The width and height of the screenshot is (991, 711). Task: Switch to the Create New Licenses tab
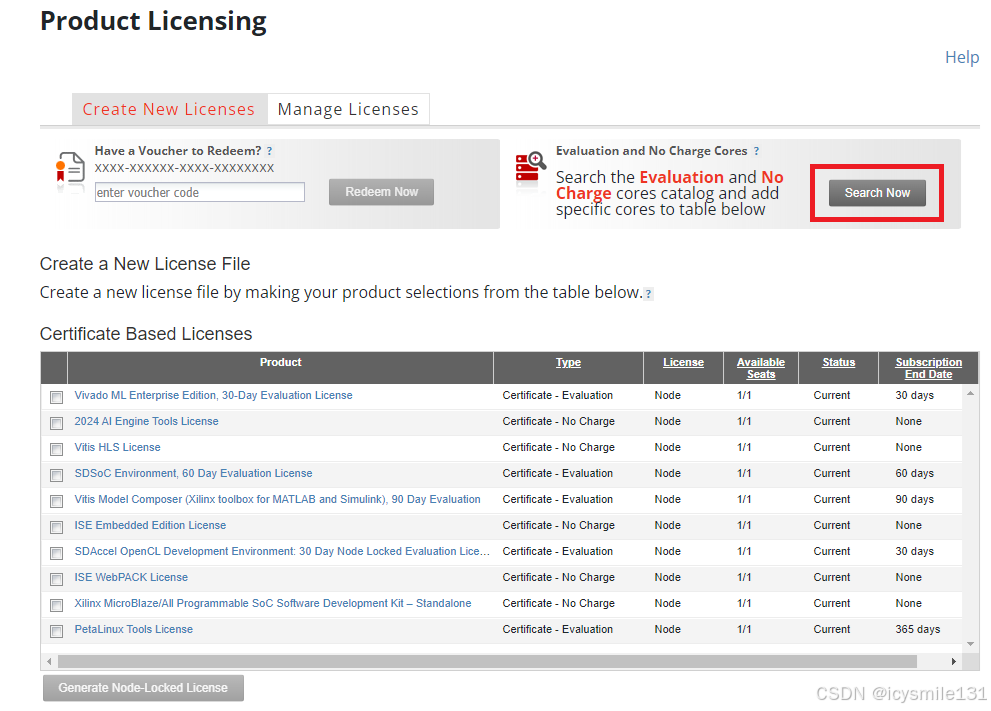click(169, 109)
